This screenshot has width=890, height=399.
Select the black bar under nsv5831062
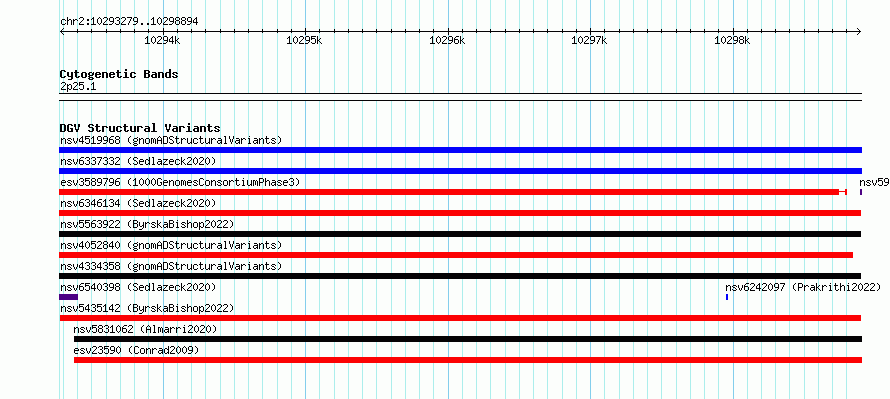pos(468,339)
